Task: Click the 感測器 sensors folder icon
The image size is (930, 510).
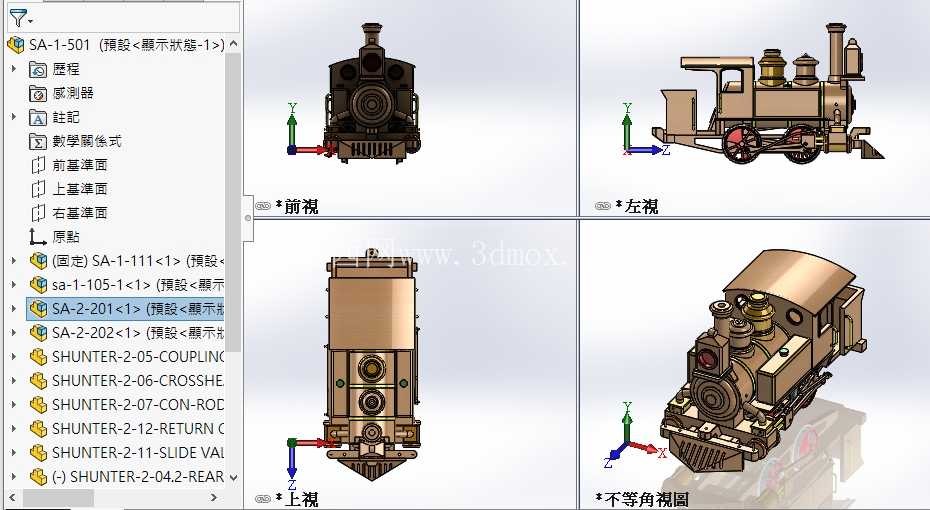Action: point(38,93)
